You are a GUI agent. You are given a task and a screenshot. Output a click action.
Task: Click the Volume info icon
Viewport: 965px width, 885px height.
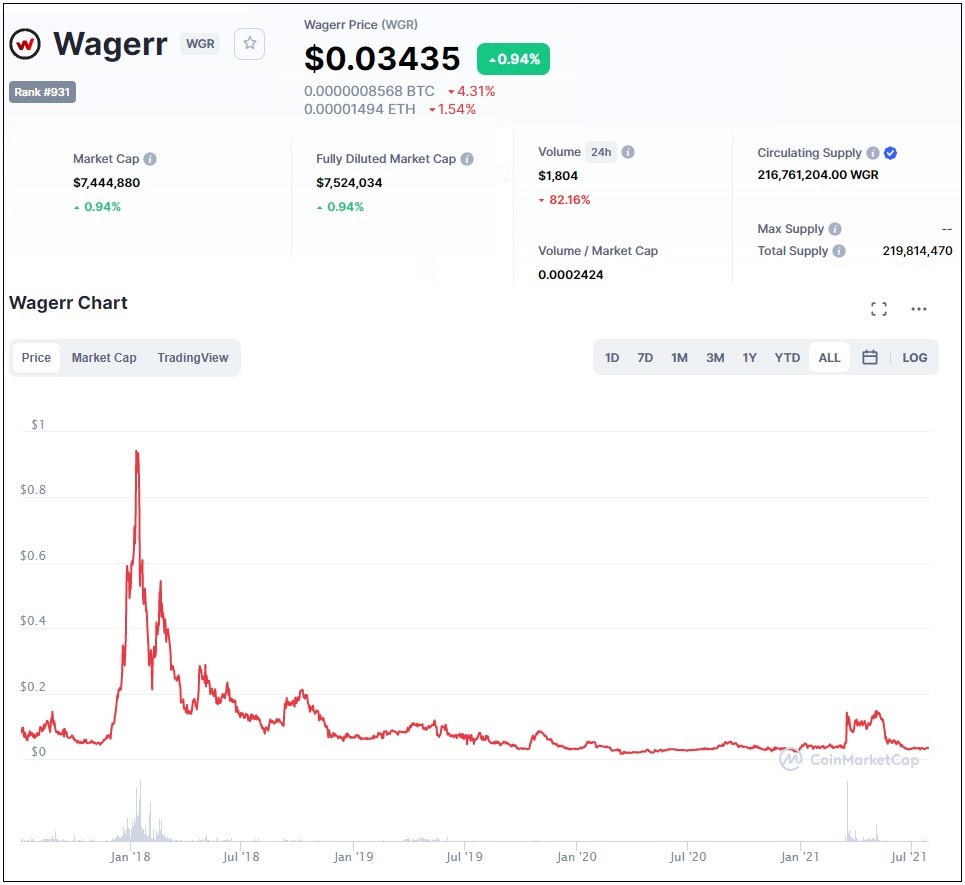tap(628, 152)
